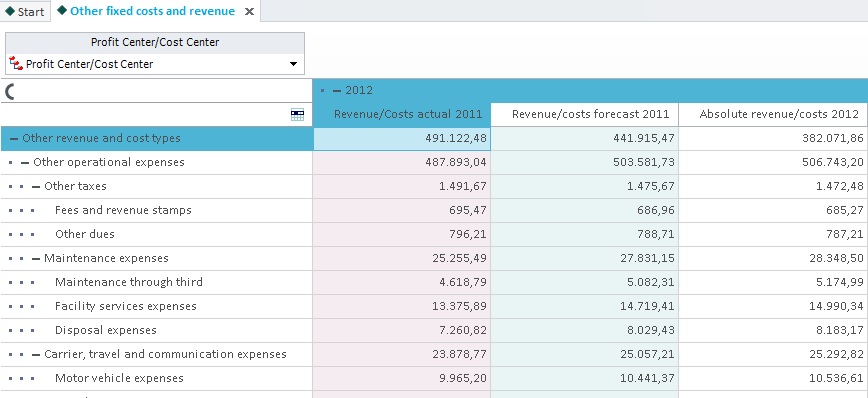Collapse the Maintenance expenses node
Viewport: 868px width, 398px height.
point(36,259)
